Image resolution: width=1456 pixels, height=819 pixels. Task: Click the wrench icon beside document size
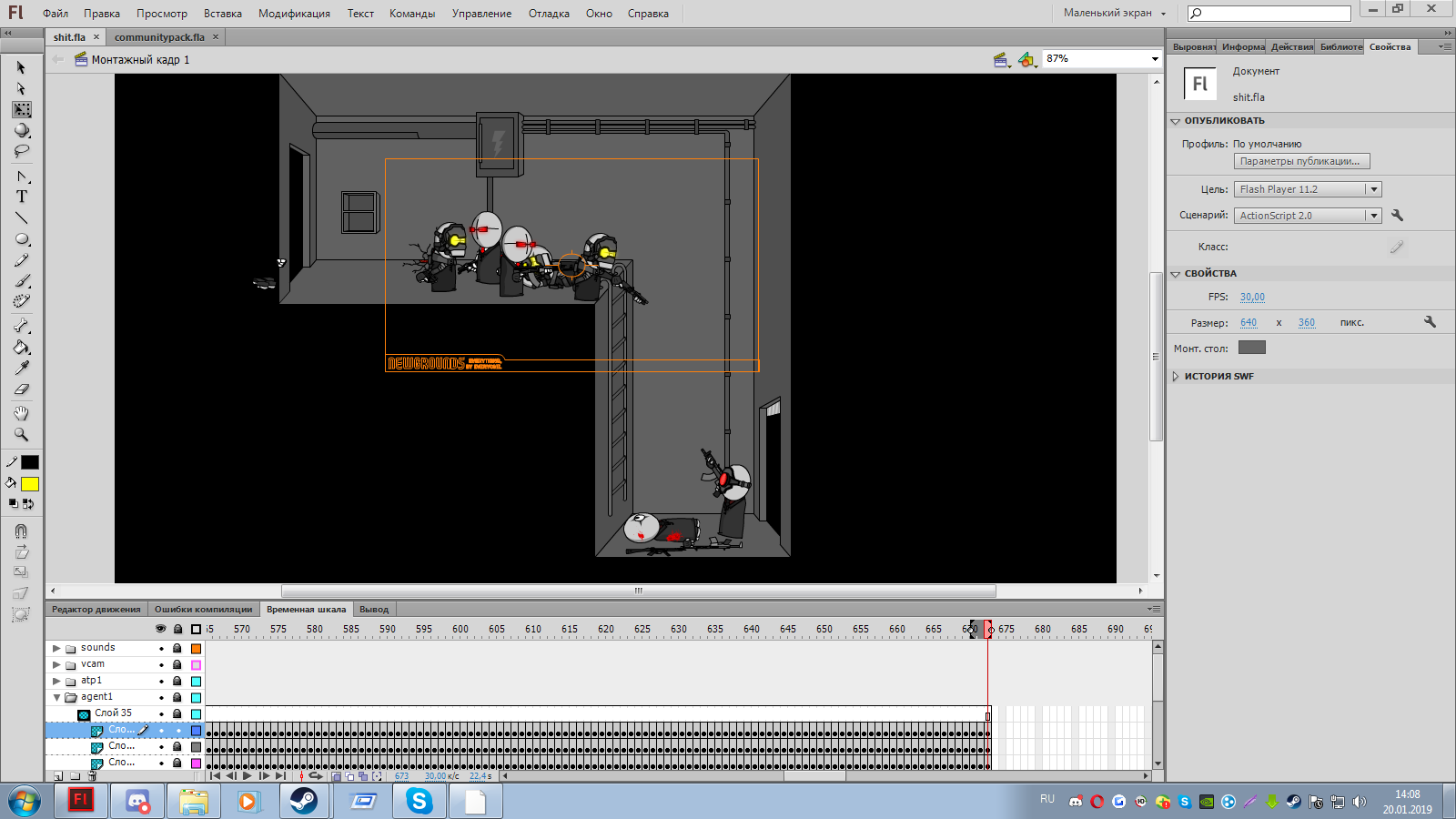point(1430,322)
